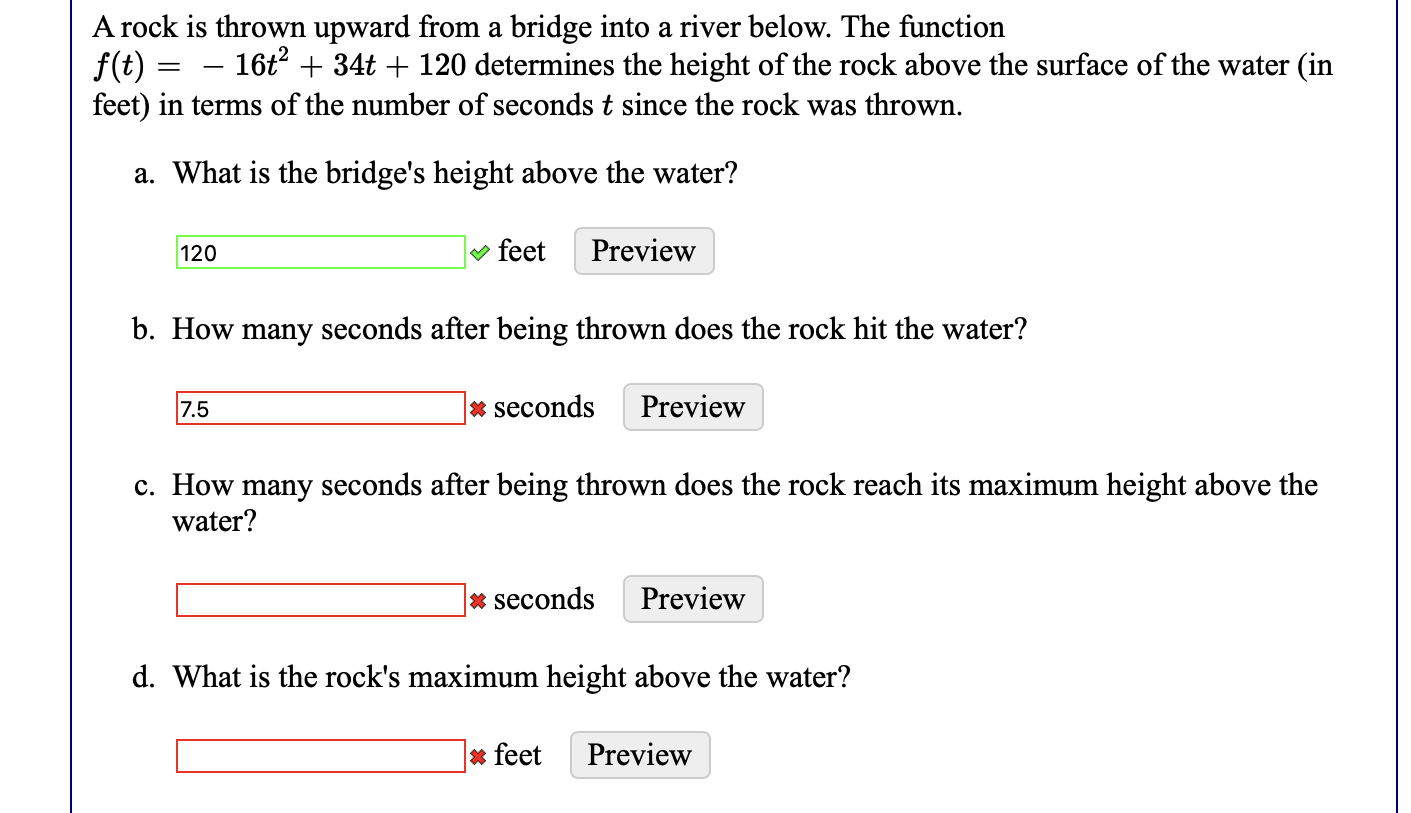
Task: Click the error icon after the seconds field in part c
Action: (478, 599)
